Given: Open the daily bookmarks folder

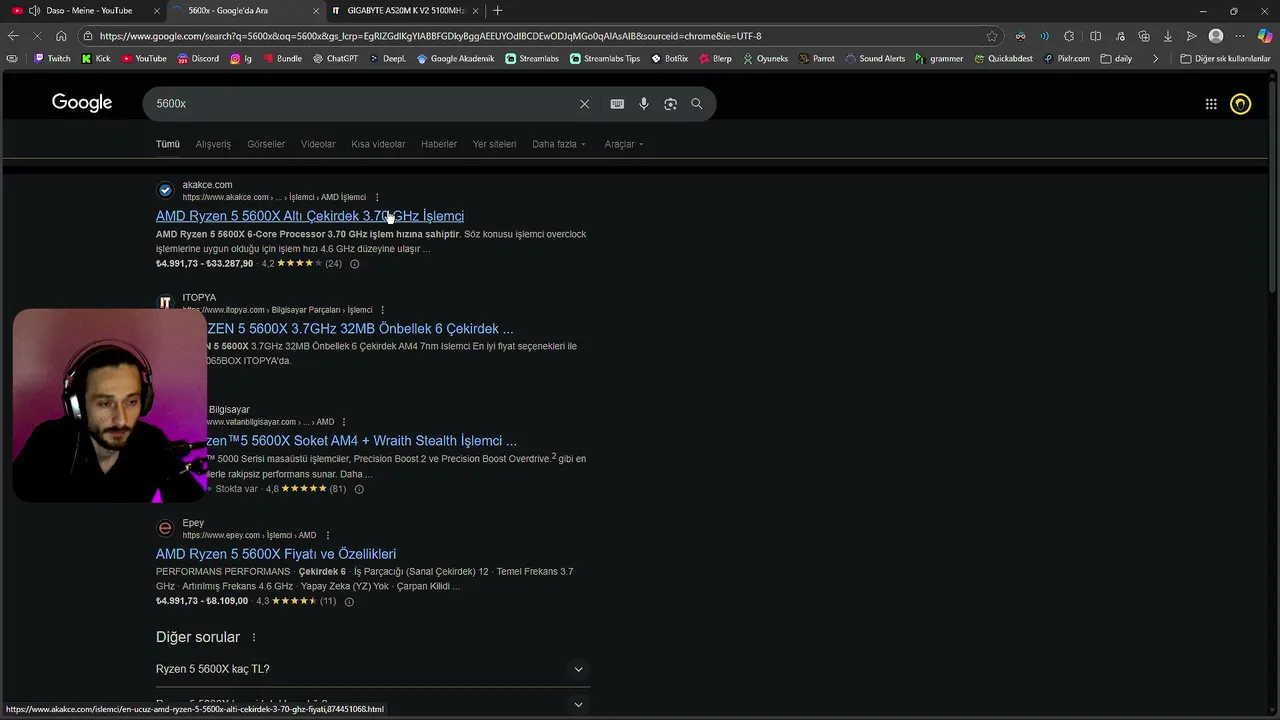Looking at the screenshot, I should (x=1117, y=59).
